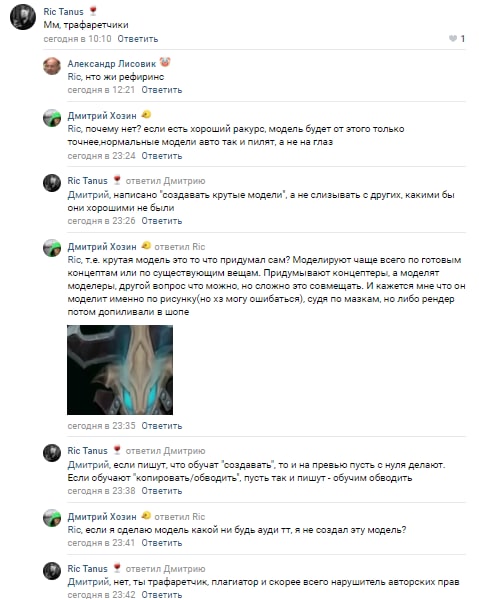
Task: Click Дмитрий Хозин's avatar on the 23:24 comment
Action: point(52,118)
